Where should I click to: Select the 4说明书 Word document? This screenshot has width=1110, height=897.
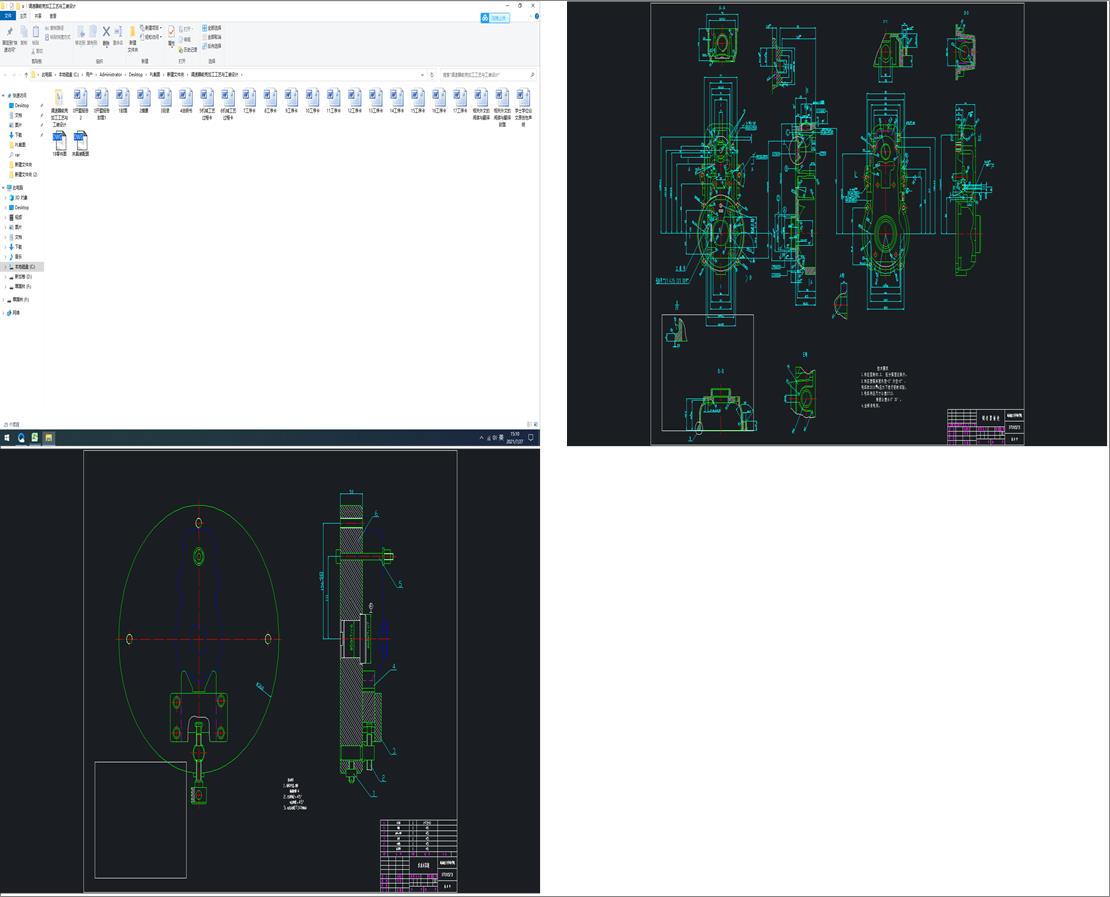point(186,101)
